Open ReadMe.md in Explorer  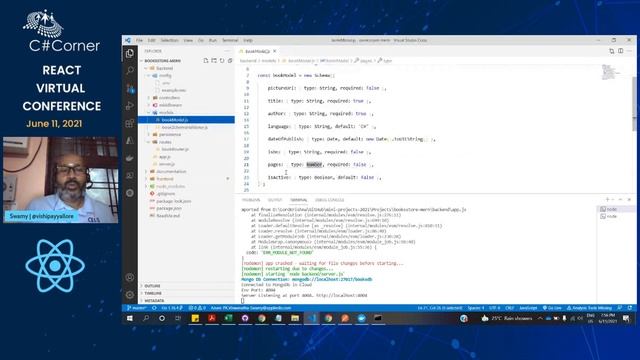coord(168,216)
